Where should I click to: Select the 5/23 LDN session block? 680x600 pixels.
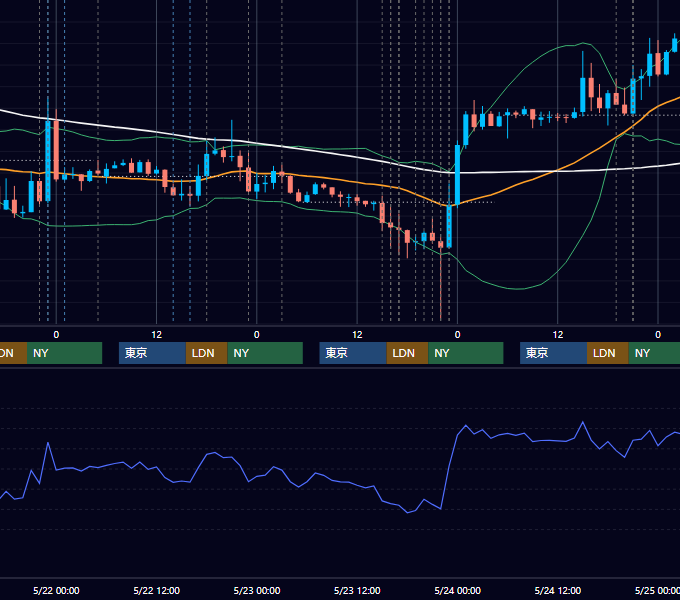tap(407, 353)
